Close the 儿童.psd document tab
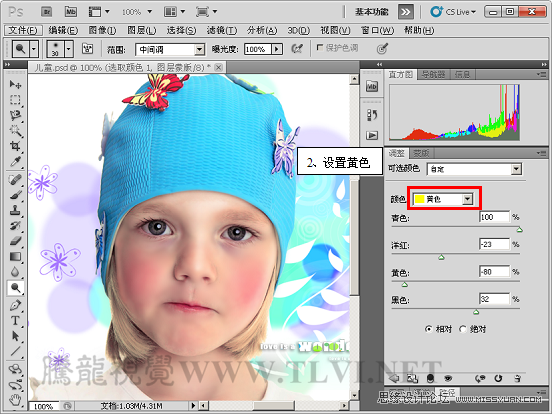 click(219, 67)
